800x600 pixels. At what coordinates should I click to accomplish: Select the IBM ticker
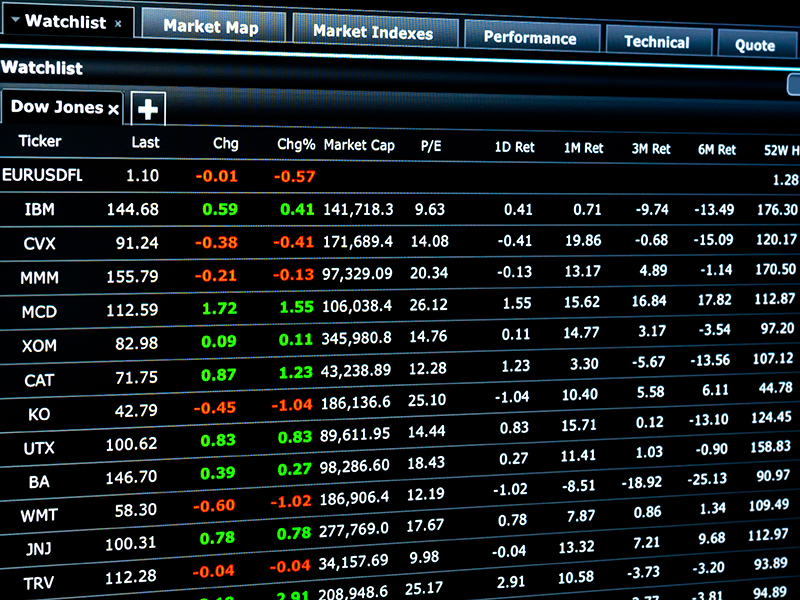click(39, 209)
